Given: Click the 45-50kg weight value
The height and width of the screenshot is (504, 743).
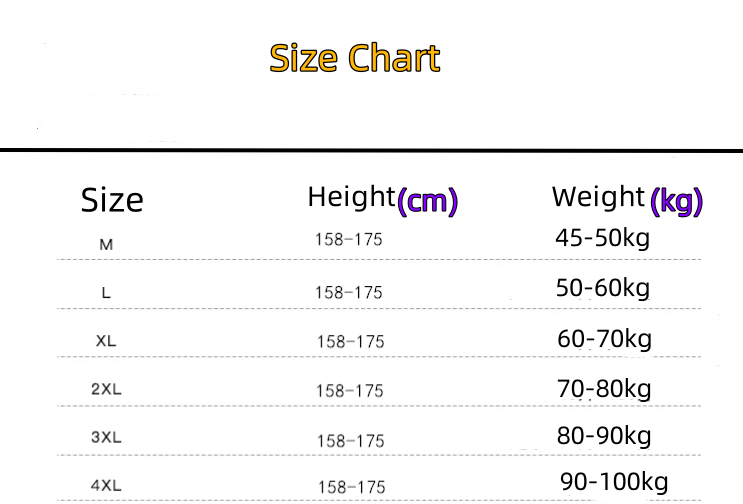Looking at the screenshot, I should click(x=602, y=239).
